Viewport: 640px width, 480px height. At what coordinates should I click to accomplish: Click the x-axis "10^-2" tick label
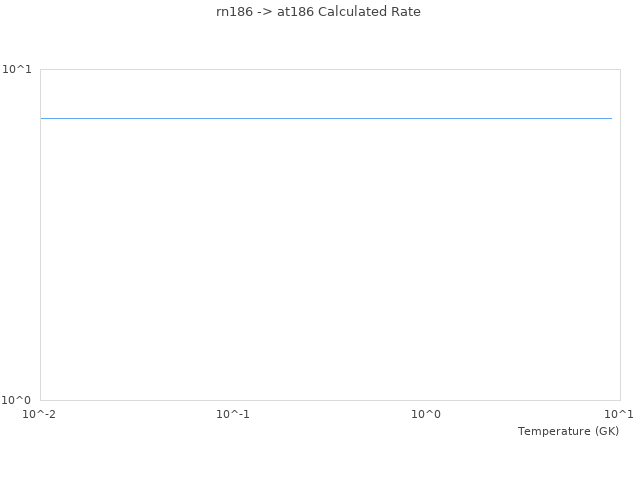[39, 414]
